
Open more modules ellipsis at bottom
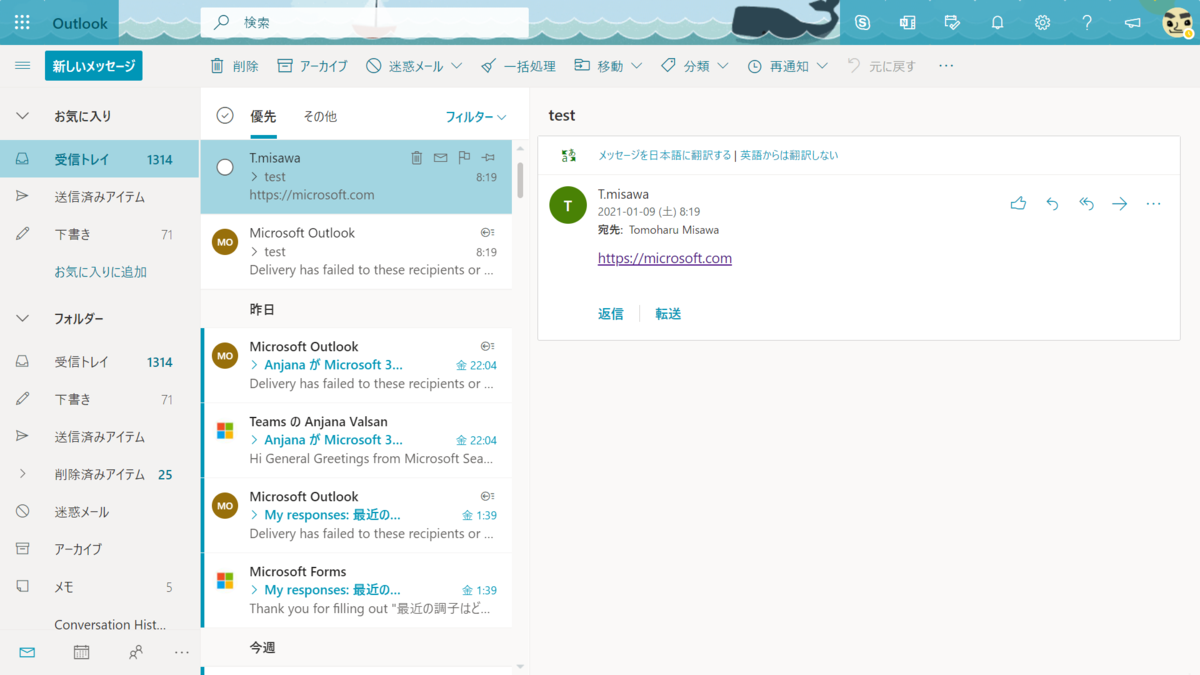click(x=181, y=652)
